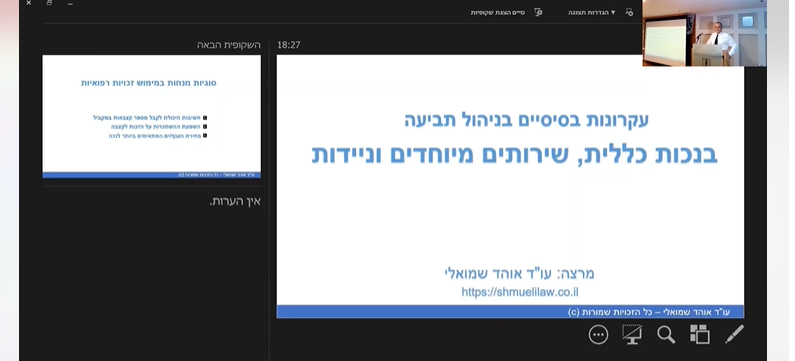This screenshot has height=361, width=795.
Task: Click the elapsed timer 18:27
Action: coord(288,45)
